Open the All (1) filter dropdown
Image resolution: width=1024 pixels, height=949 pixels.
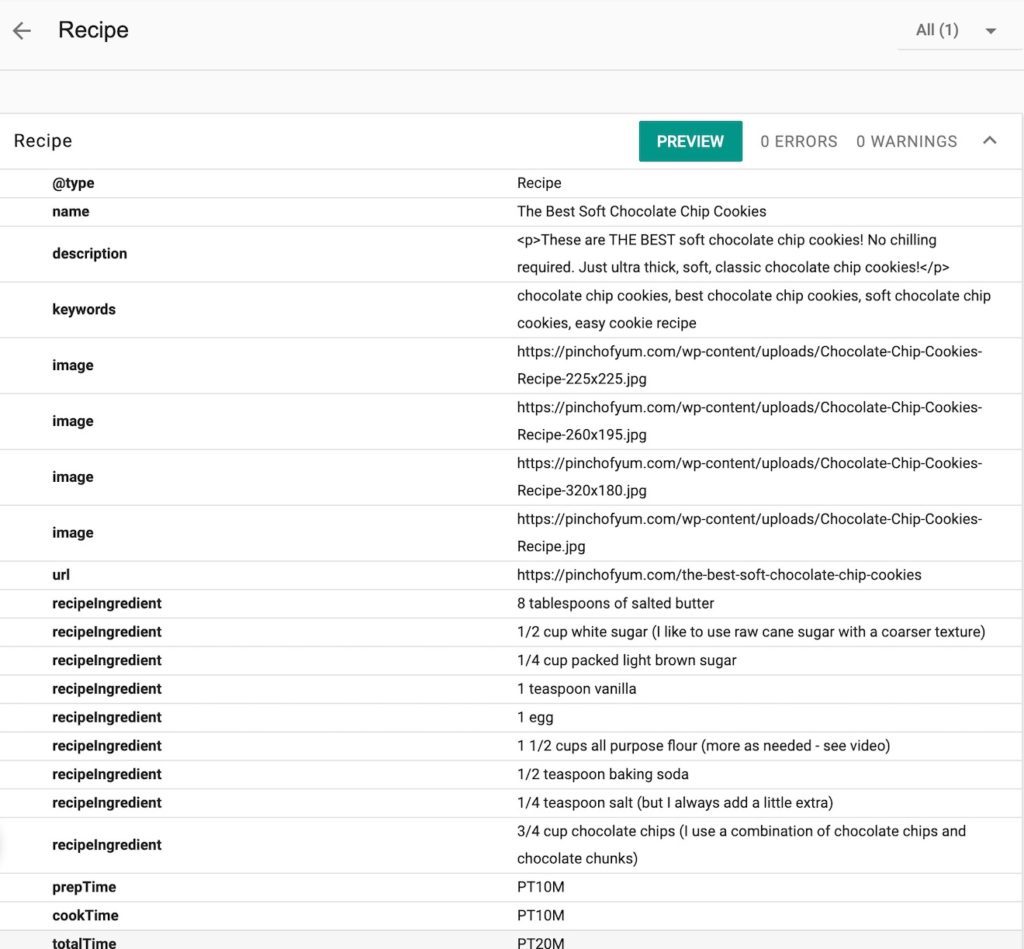tap(957, 30)
